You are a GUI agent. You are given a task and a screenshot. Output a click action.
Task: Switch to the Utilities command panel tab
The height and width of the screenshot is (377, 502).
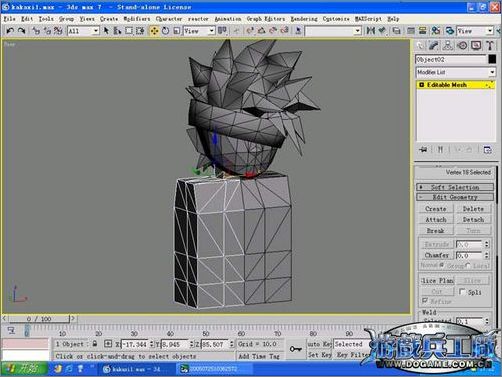[x=490, y=45]
